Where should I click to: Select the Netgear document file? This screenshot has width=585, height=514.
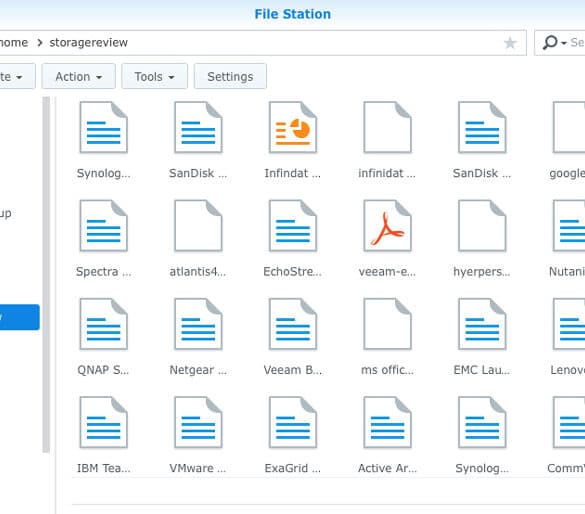[198, 324]
